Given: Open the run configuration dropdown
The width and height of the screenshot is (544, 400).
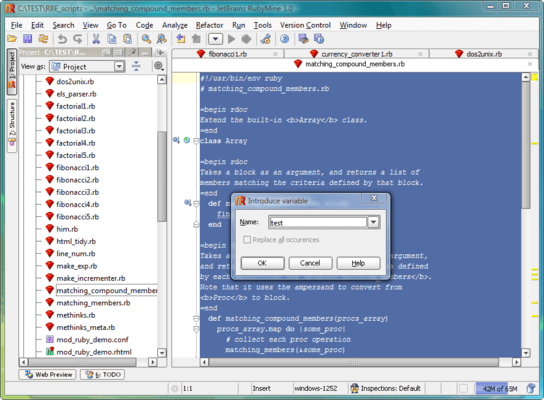Looking at the screenshot, I should [215, 39].
